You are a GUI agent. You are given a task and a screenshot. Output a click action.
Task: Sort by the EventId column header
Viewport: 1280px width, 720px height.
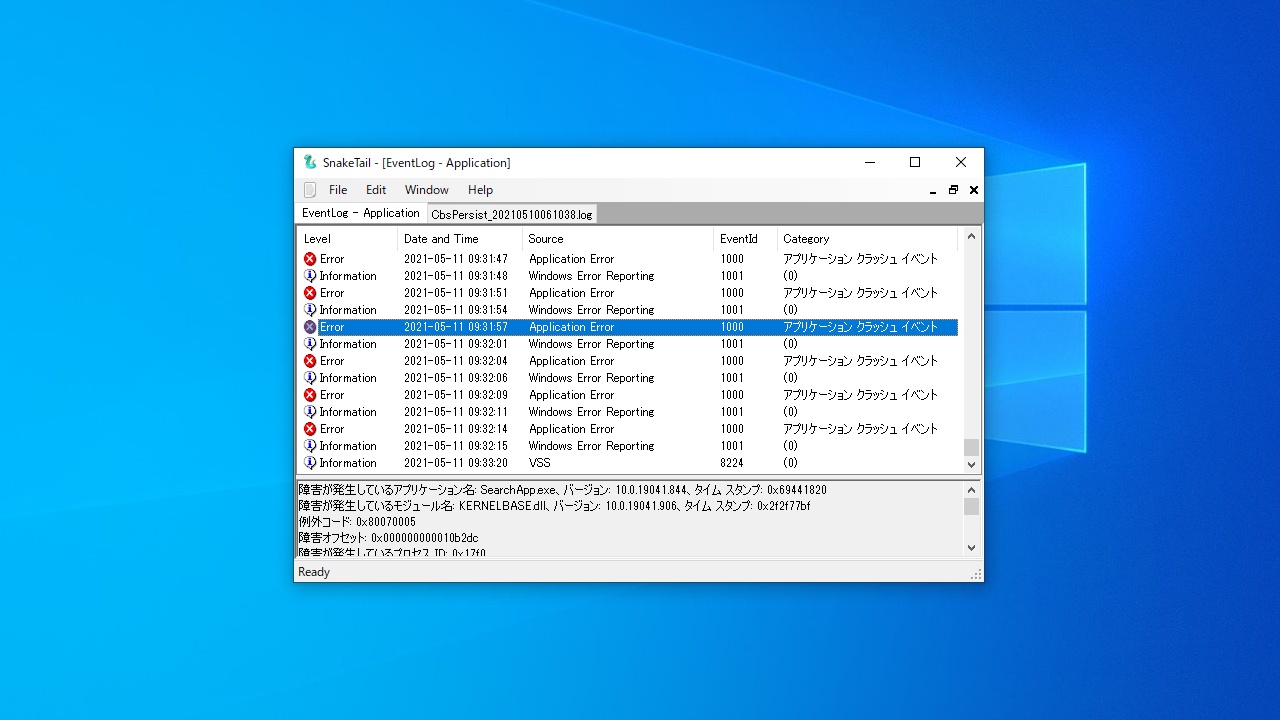[x=746, y=239]
